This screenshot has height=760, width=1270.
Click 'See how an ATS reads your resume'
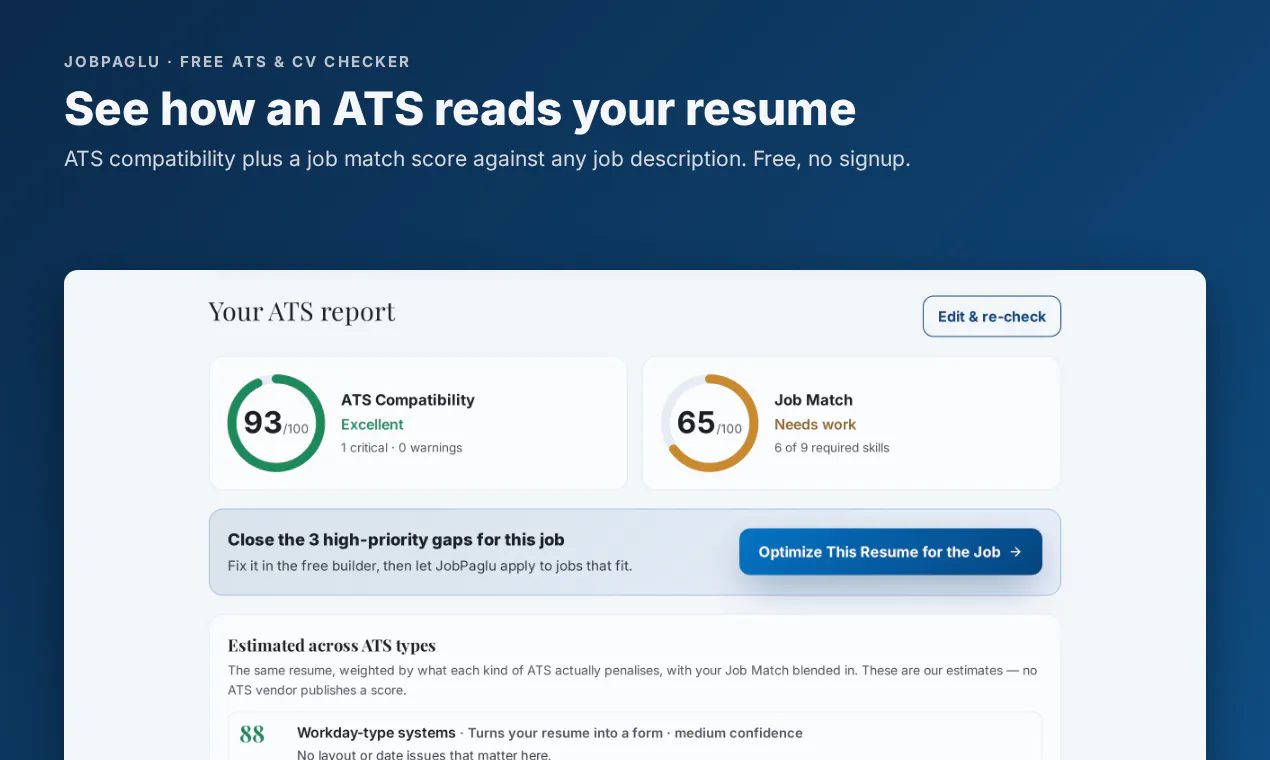point(460,109)
